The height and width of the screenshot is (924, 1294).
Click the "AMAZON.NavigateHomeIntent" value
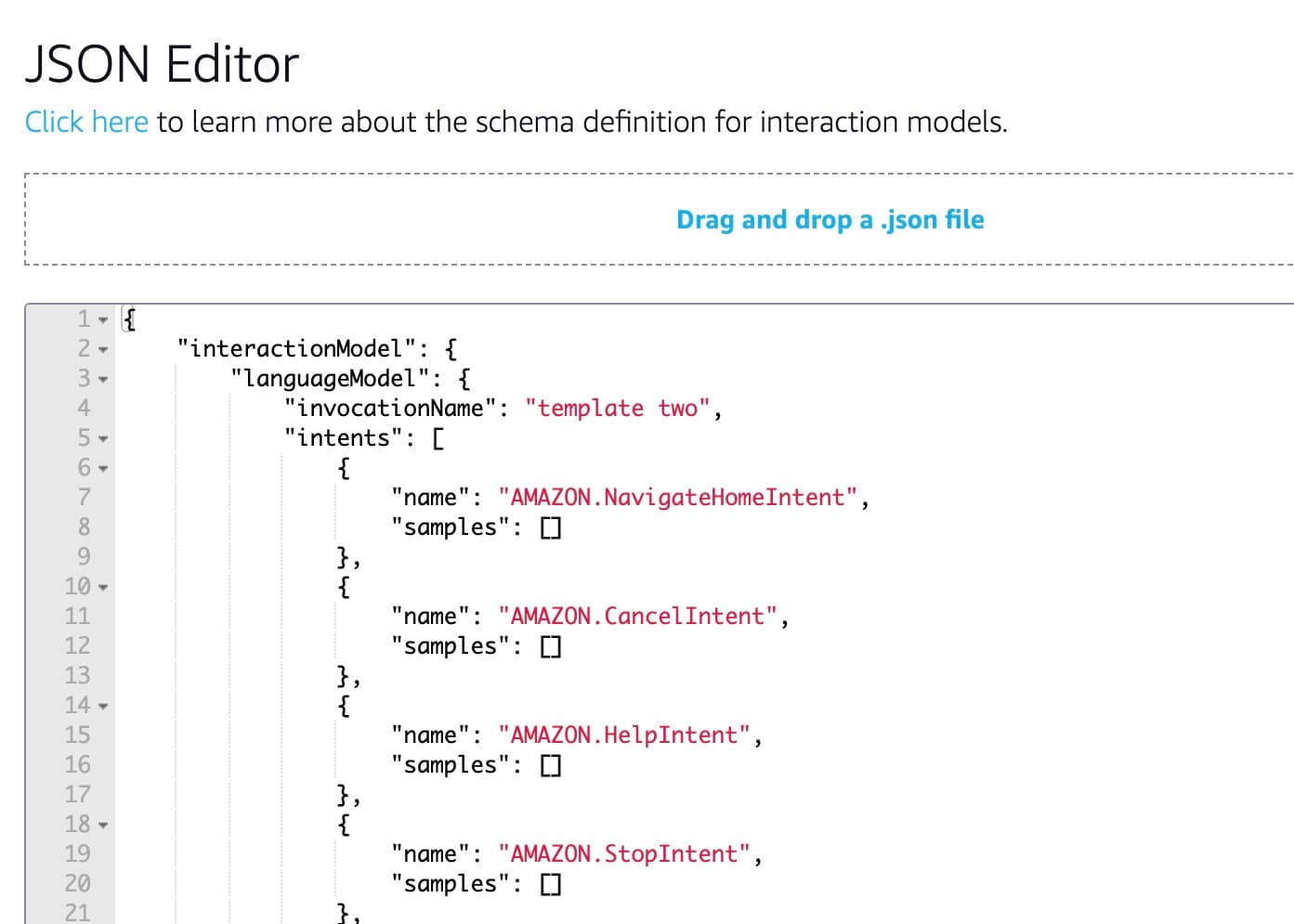click(x=678, y=498)
